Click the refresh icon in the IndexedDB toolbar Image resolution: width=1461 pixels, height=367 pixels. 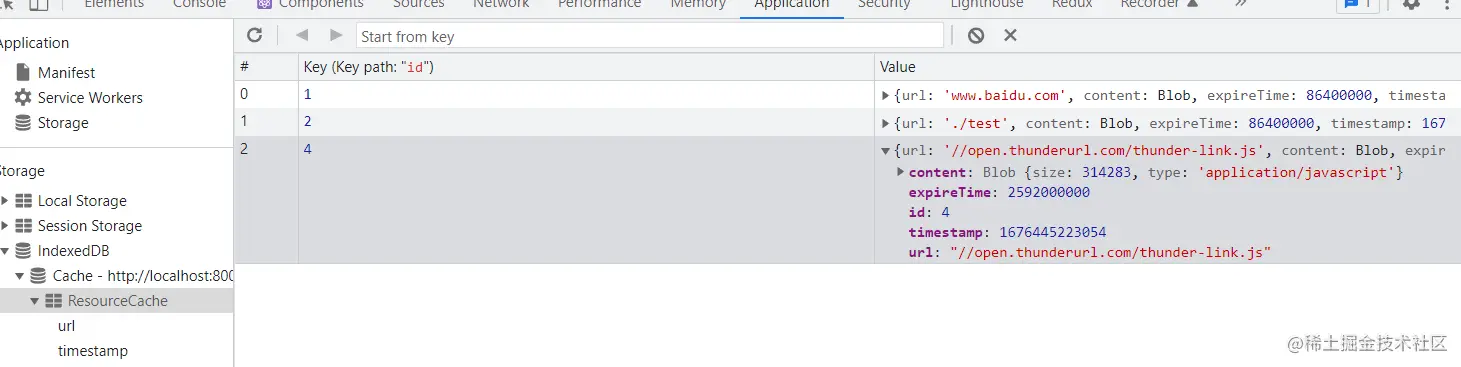point(254,35)
